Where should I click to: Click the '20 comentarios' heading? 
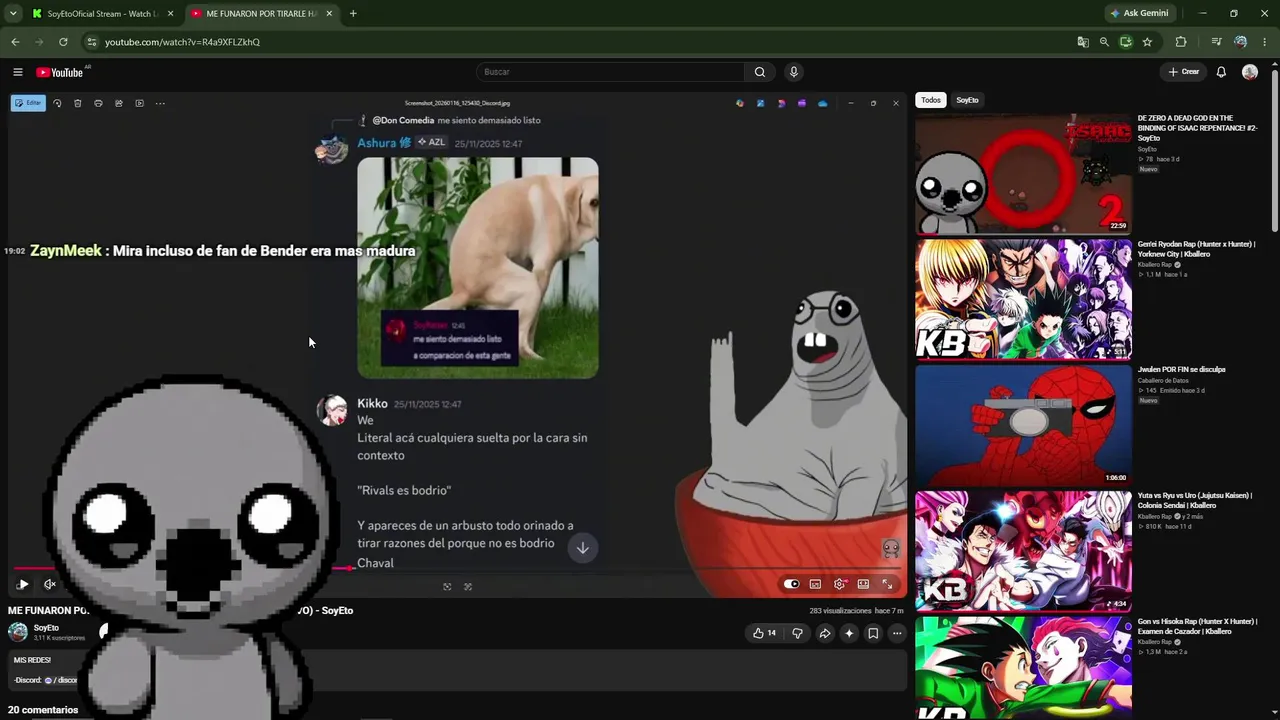[43, 710]
